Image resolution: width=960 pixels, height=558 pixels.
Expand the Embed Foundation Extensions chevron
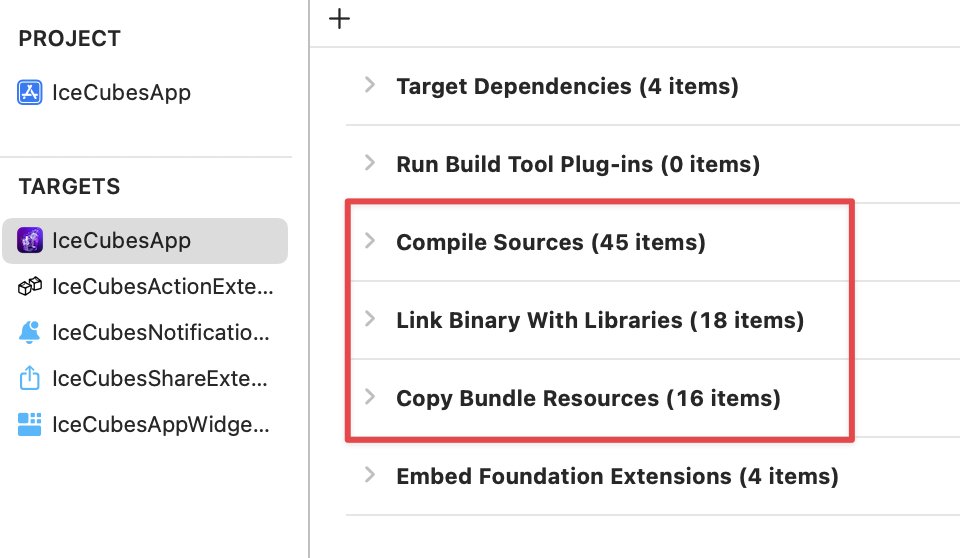[x=370, y=476]
